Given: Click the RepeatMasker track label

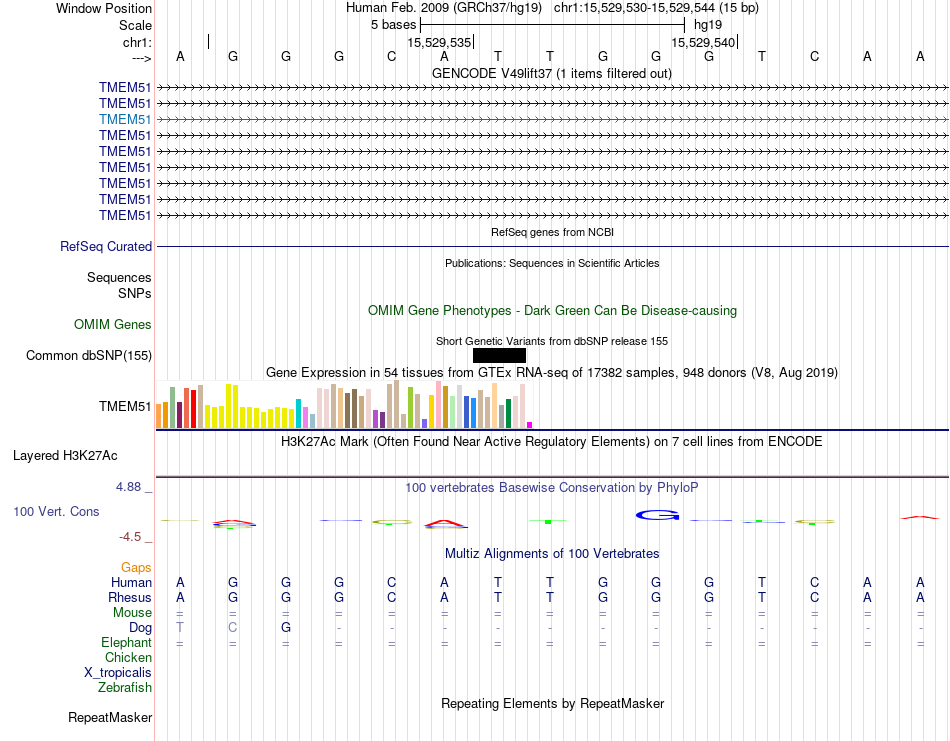Looking at the screenshot, I should coord(110,717).
